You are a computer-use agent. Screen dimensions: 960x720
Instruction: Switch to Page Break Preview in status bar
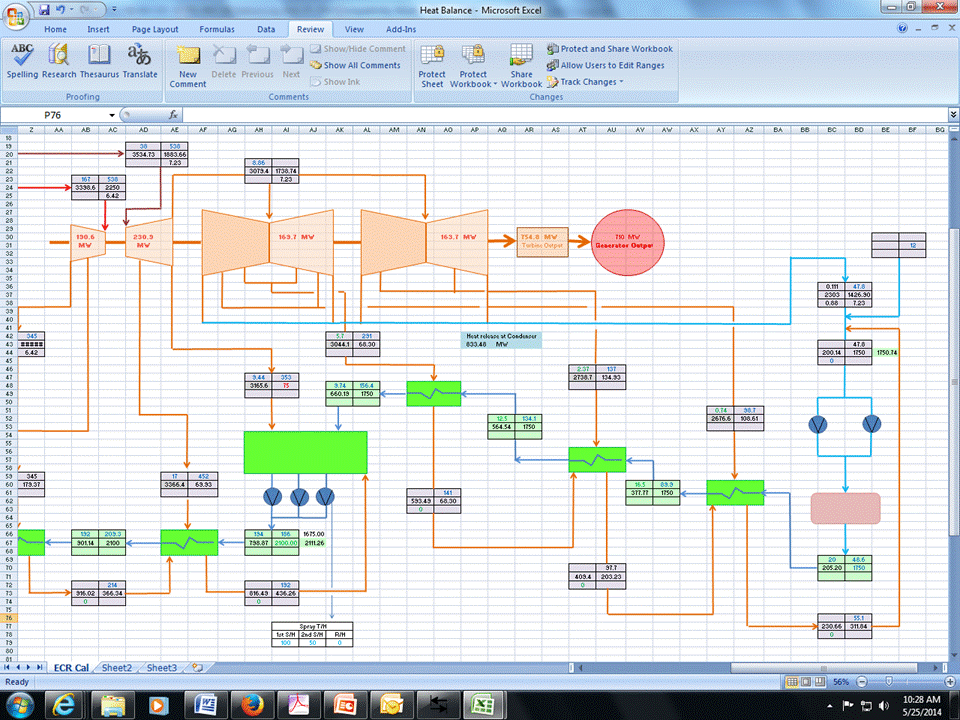pyautogui.click(x=820, y=681)
